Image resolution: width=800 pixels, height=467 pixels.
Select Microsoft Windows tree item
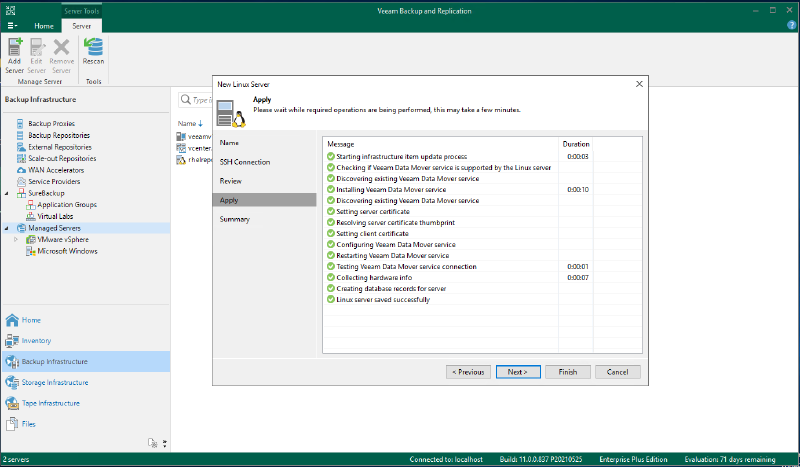click(67, 251)
